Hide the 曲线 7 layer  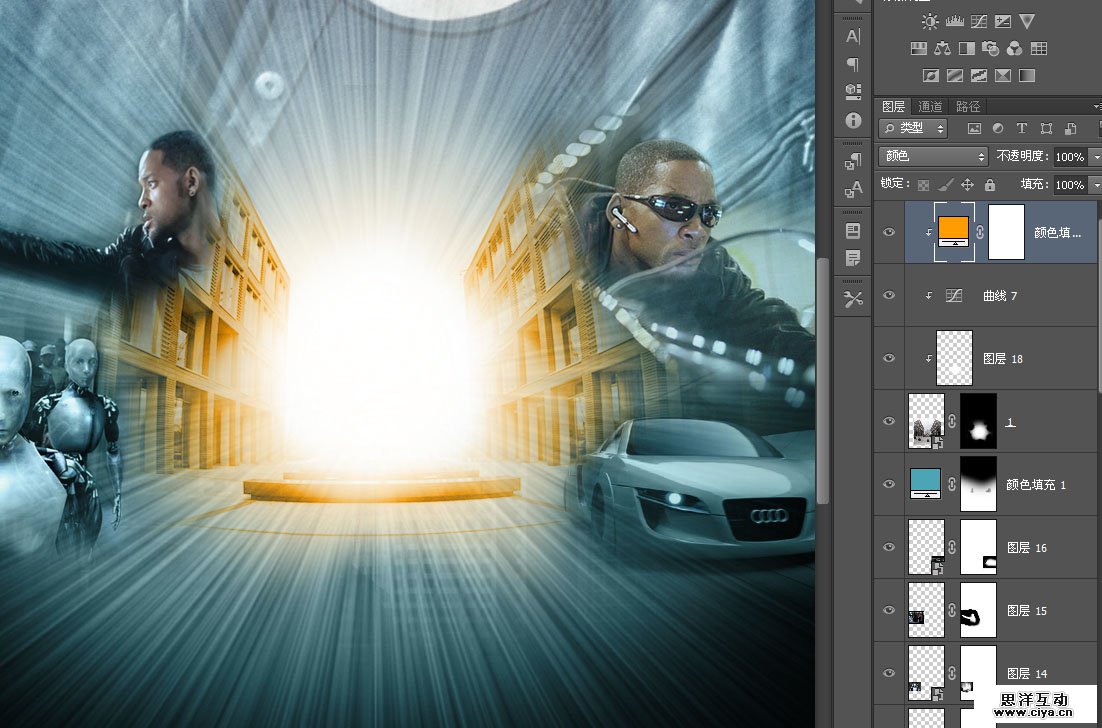click(888, 296)
